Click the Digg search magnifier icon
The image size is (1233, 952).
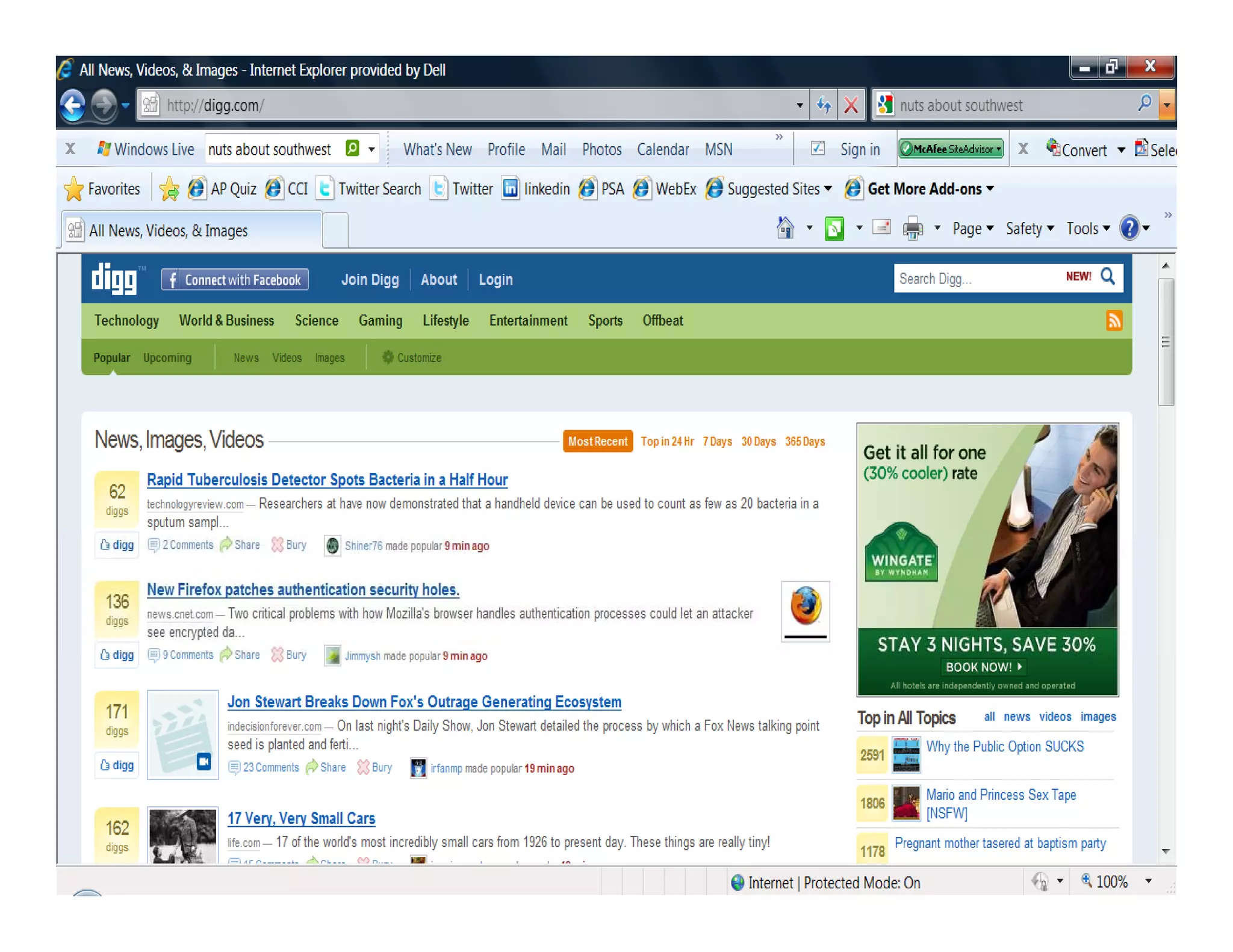(x=1108, y=277)
